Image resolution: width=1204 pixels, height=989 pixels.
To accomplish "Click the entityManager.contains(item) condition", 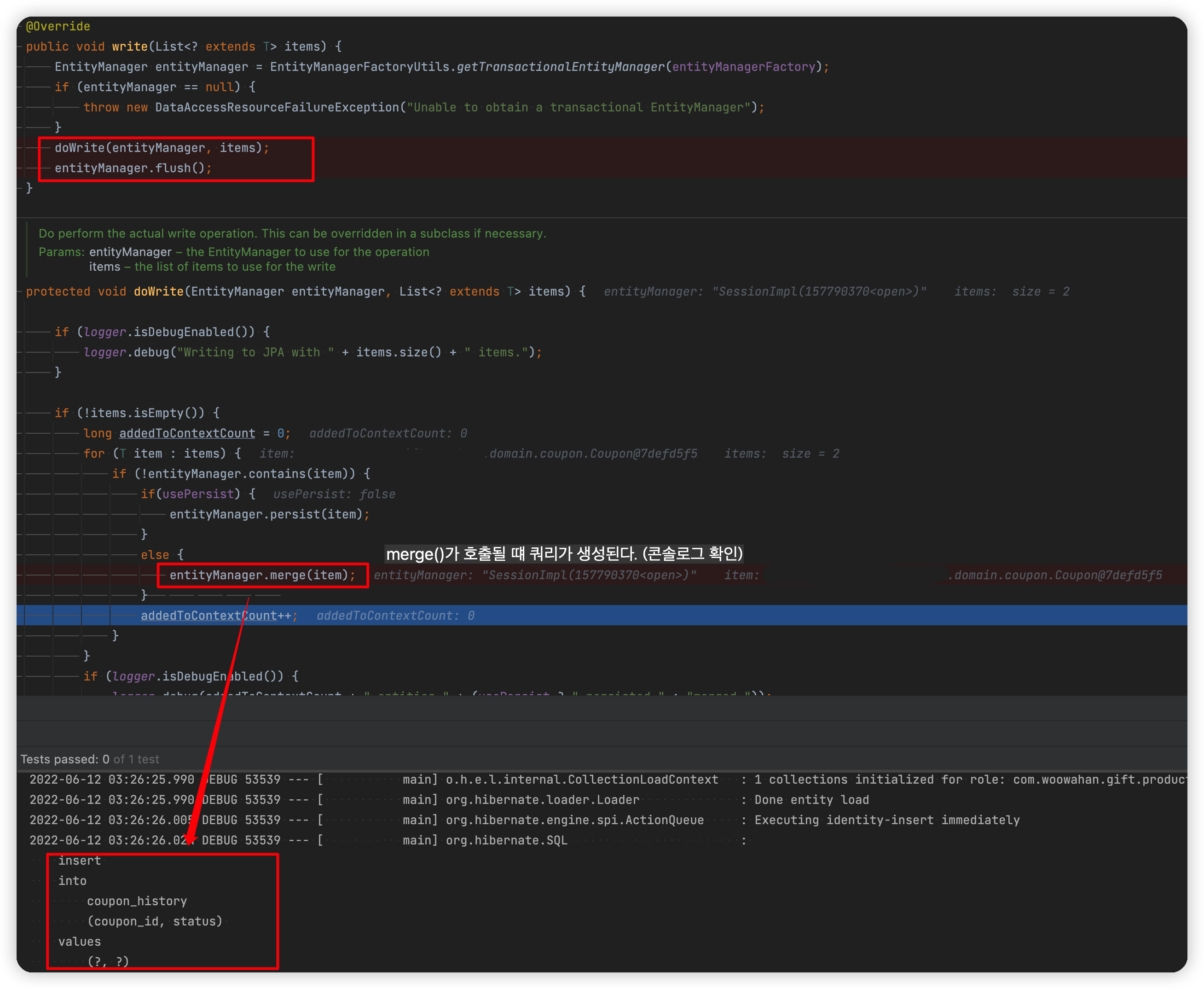I will tap(249, 474).
